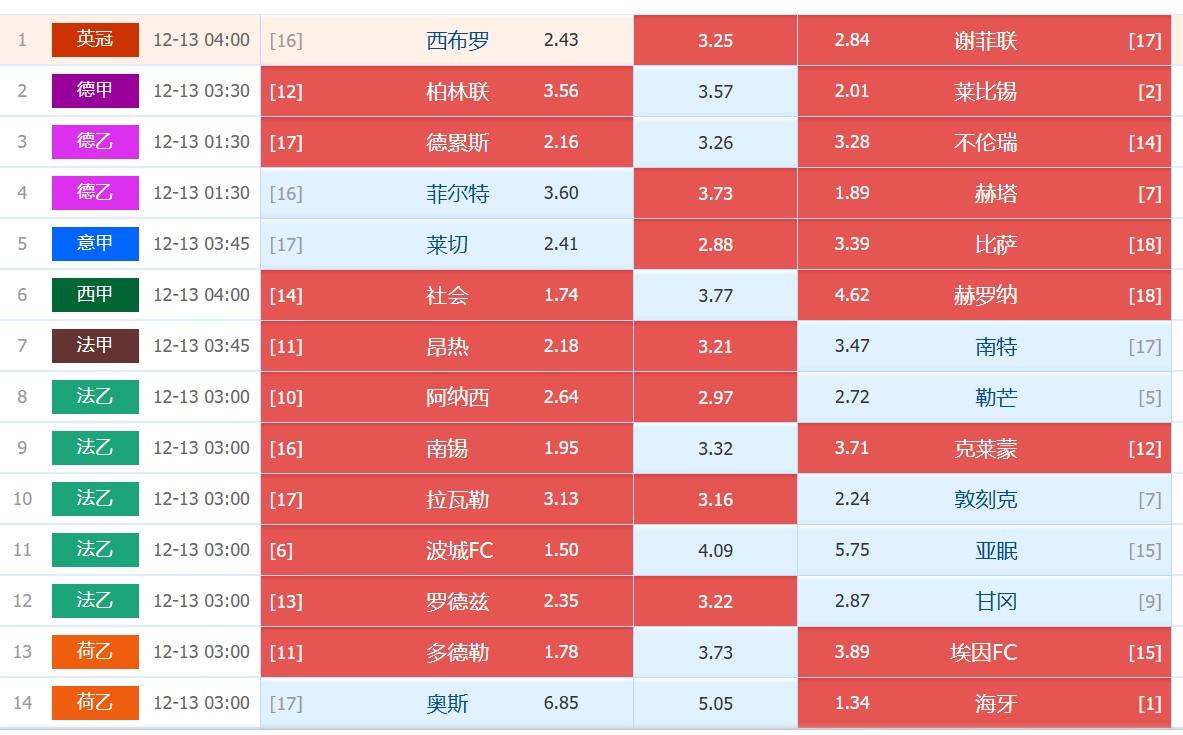The height and width of the screenshot is (735, 1183).
Task: Toggle draw odds 3.73 in 多德勒 match
Action: pos(715,653)
